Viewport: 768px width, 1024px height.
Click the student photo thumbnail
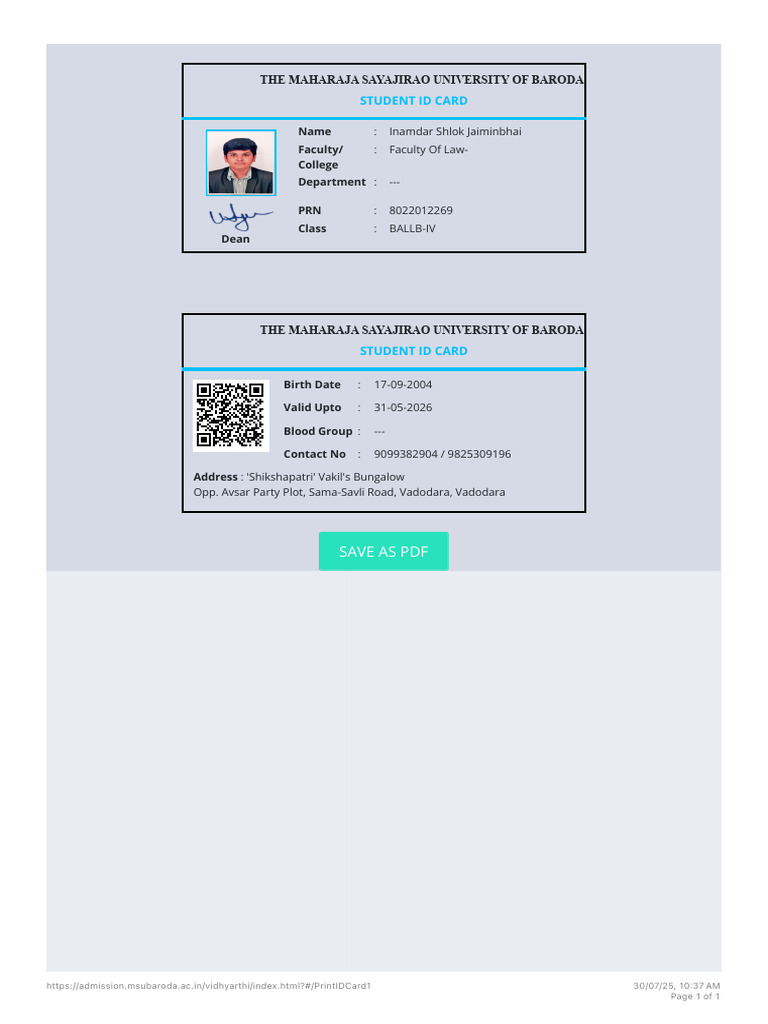point(241,162)
